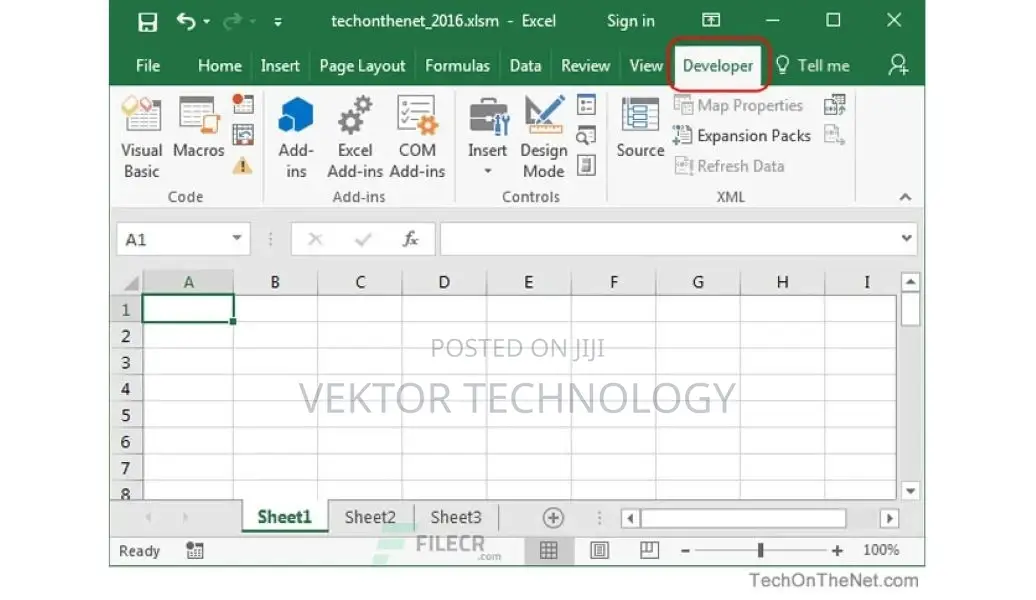The image size is (1036, 600).
Task: Click Run Dialog icon in Controls
Action: point(586,165)
